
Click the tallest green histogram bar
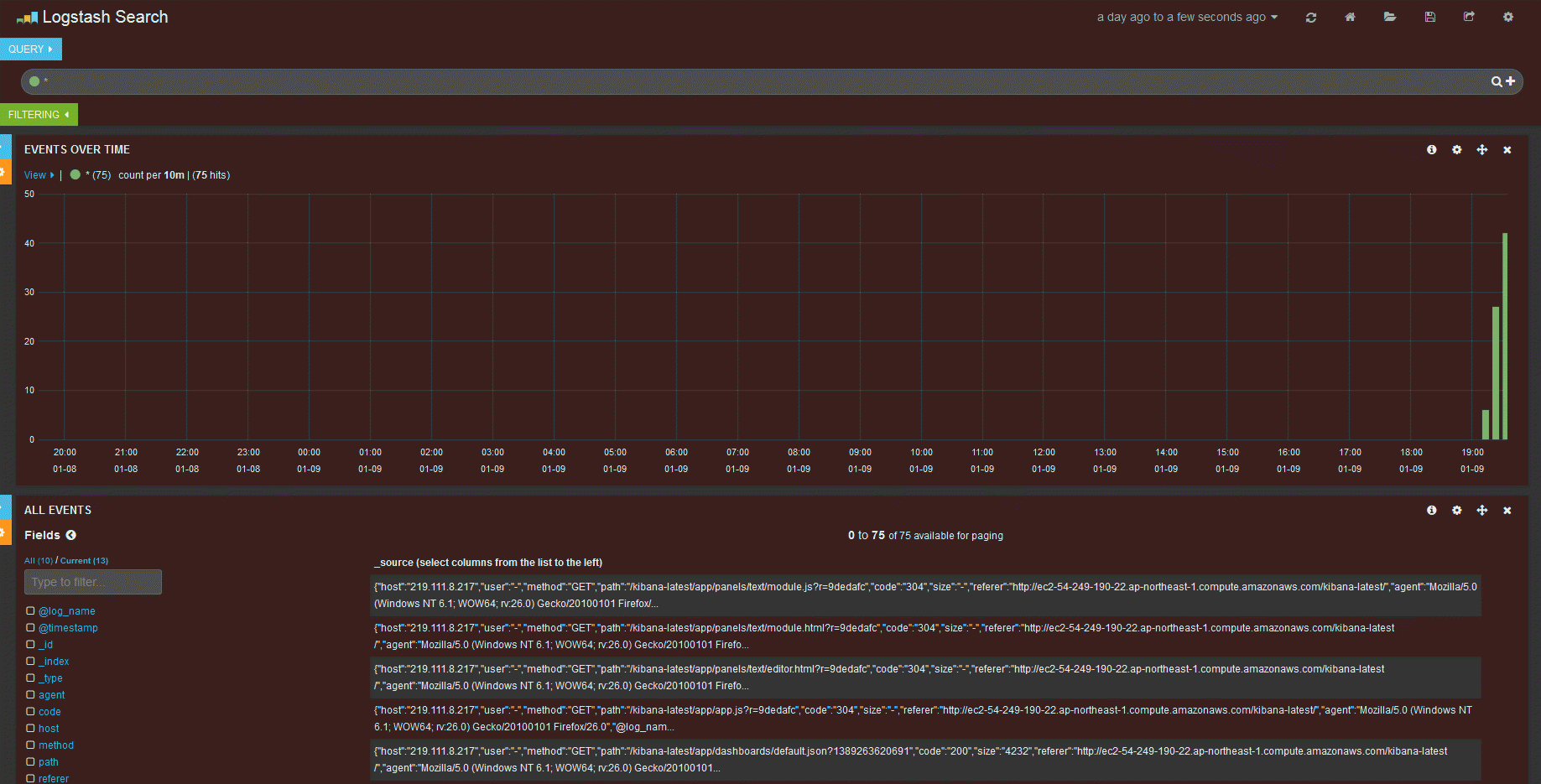[1505, 336]
